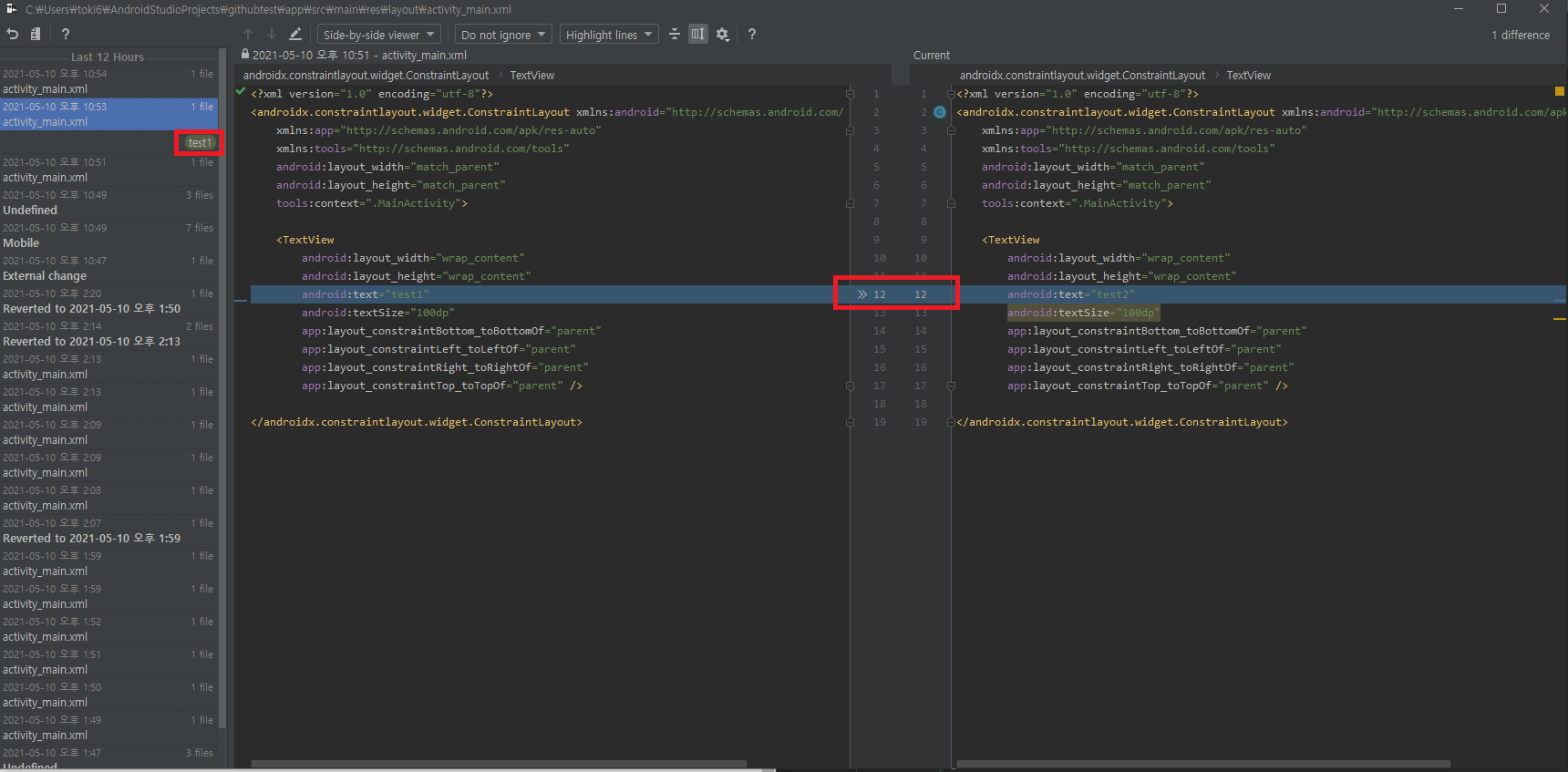Collapse fold marker at left pane line 1
This screenshot has height=772, width=1568.
[850, 94]
